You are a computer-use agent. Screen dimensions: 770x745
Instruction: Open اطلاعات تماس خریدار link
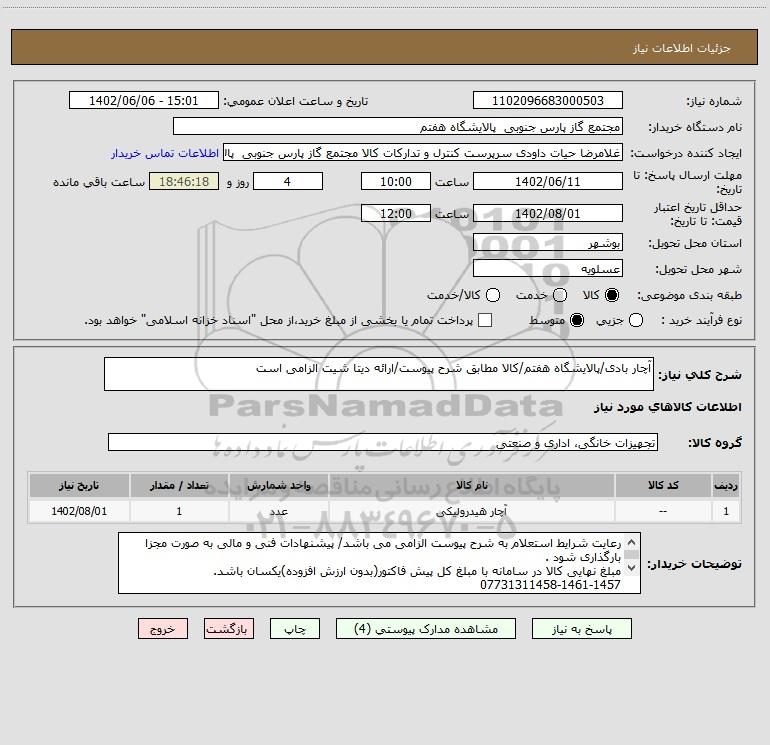tap(165, 153)
